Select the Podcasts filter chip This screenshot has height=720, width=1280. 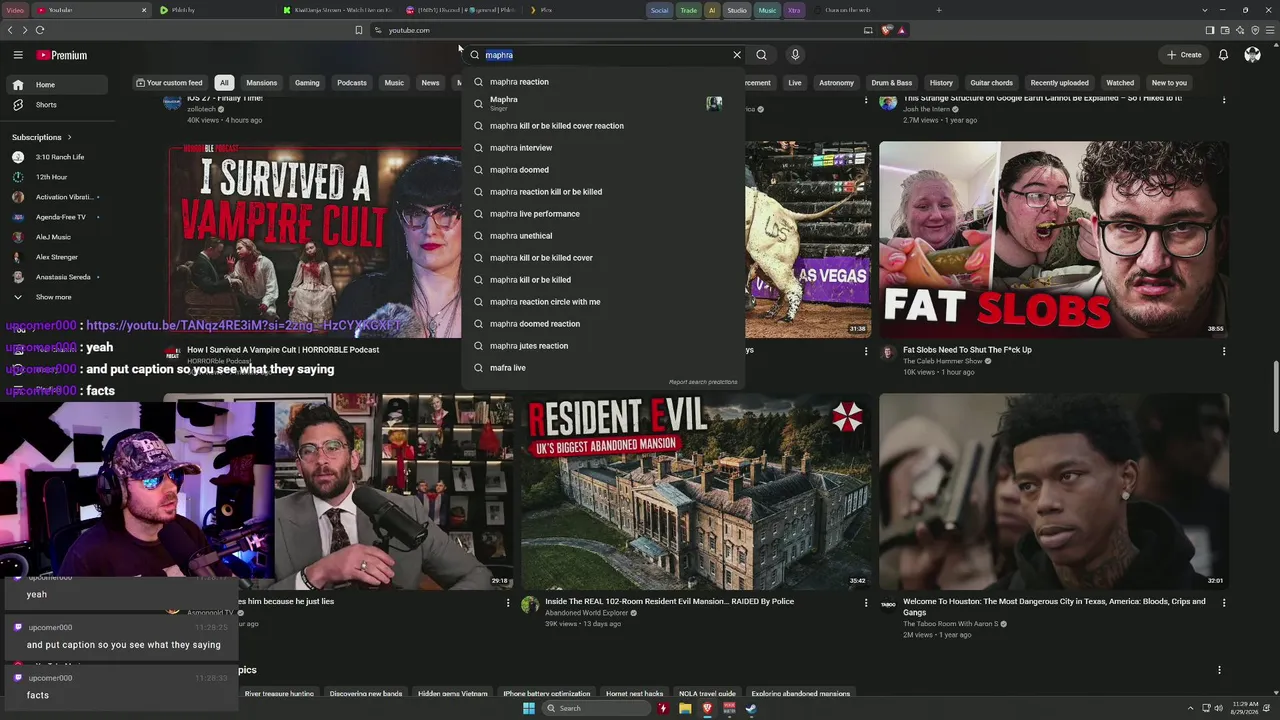(x=352, y=83)
